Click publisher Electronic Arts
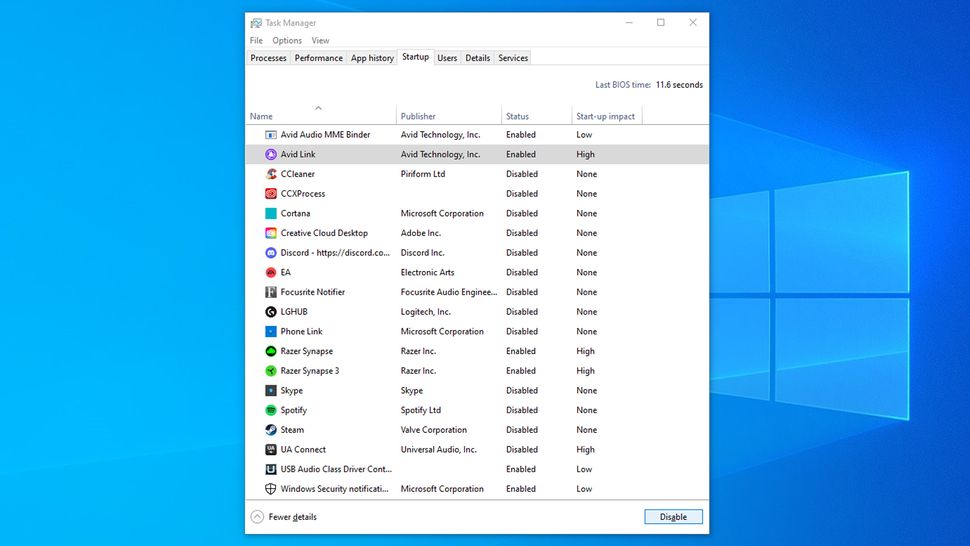This screenshot has width=970, height=546. (x=427, y=272)
